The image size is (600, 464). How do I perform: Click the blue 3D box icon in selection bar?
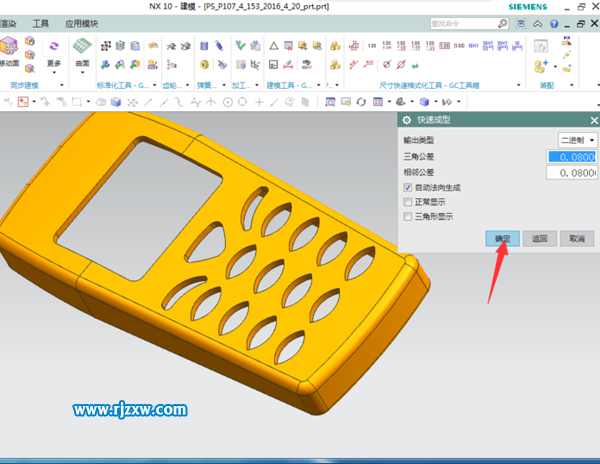tap(116, 102)
